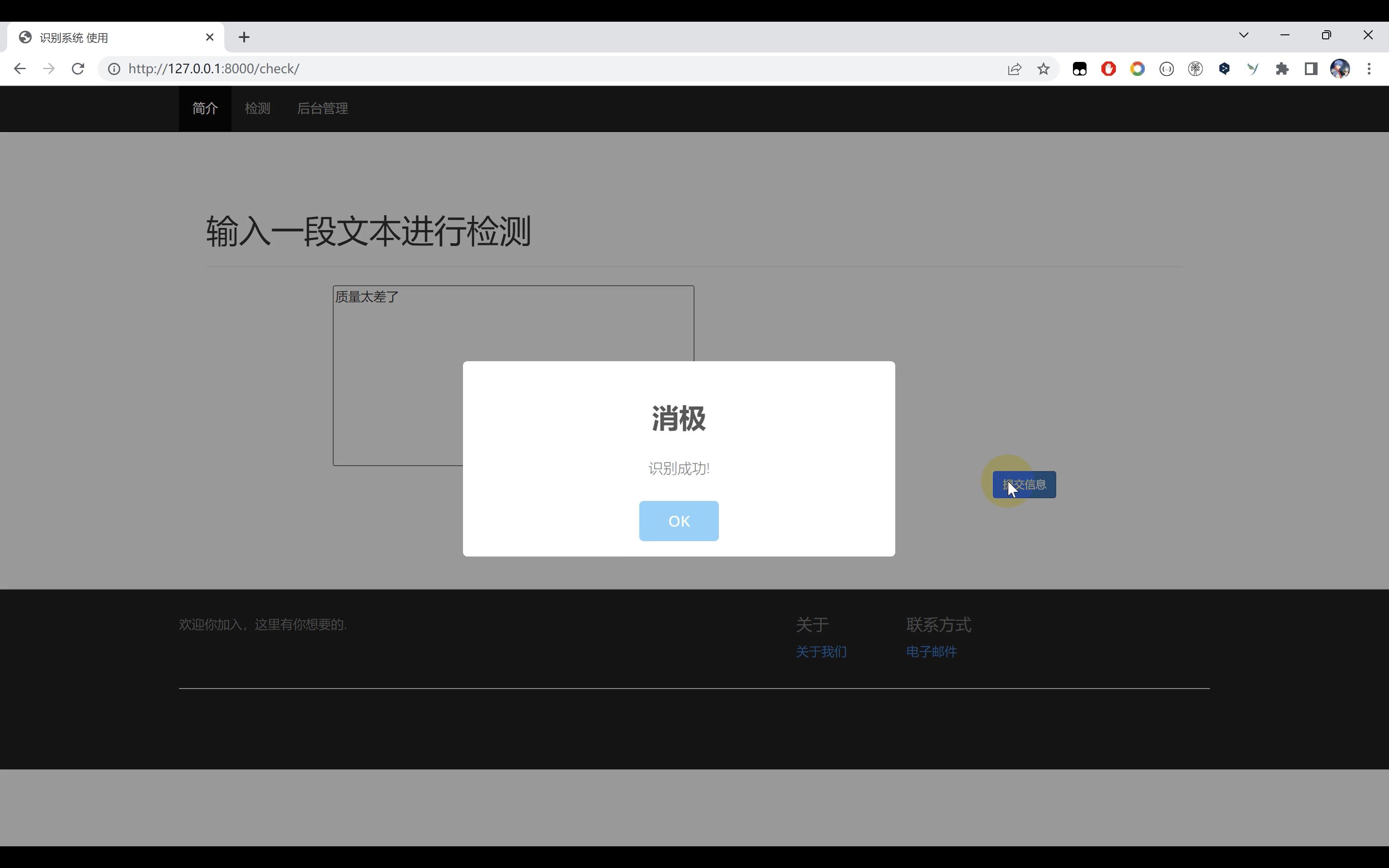Click the share icon in the address bar
The height and width of the screenshot is (868, 1389).
tap(1014, 68)
